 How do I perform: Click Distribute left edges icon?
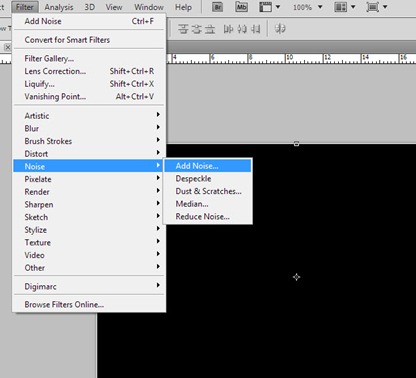click(228, 29)
